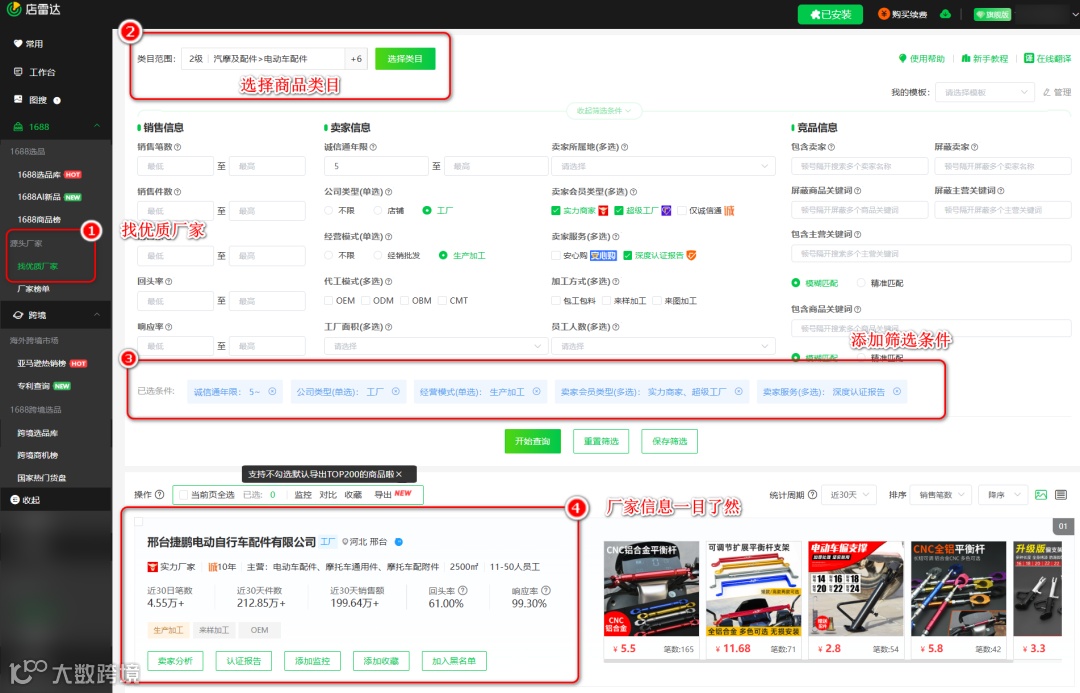Open 1688选品库 in sidebar
The image size is (1080, 693).
39,174
